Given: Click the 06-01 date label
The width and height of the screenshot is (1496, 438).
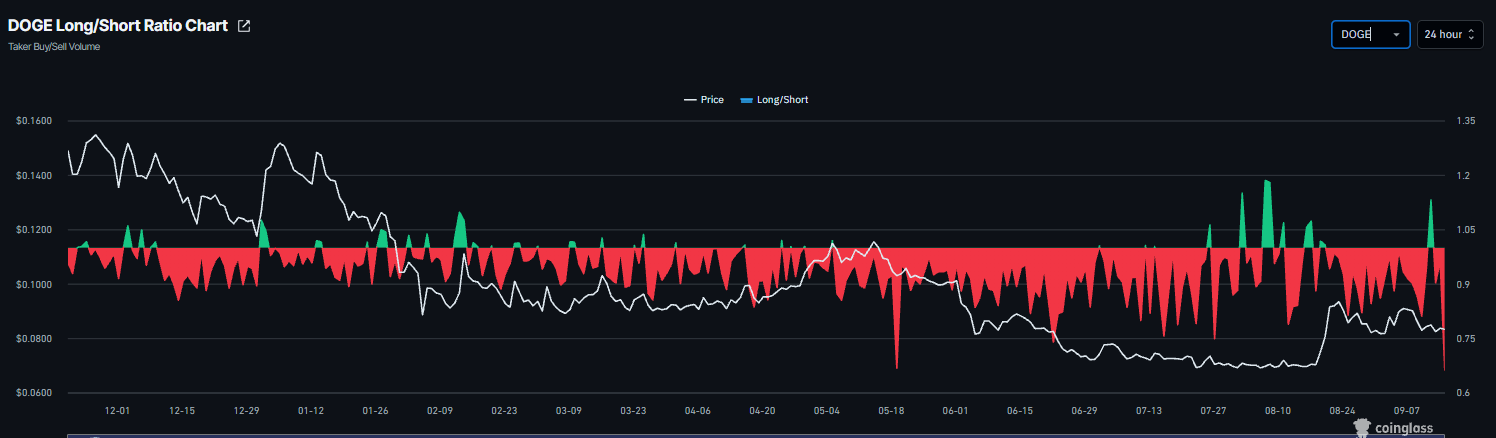Looking at the screenshot, I should point(955,411).
